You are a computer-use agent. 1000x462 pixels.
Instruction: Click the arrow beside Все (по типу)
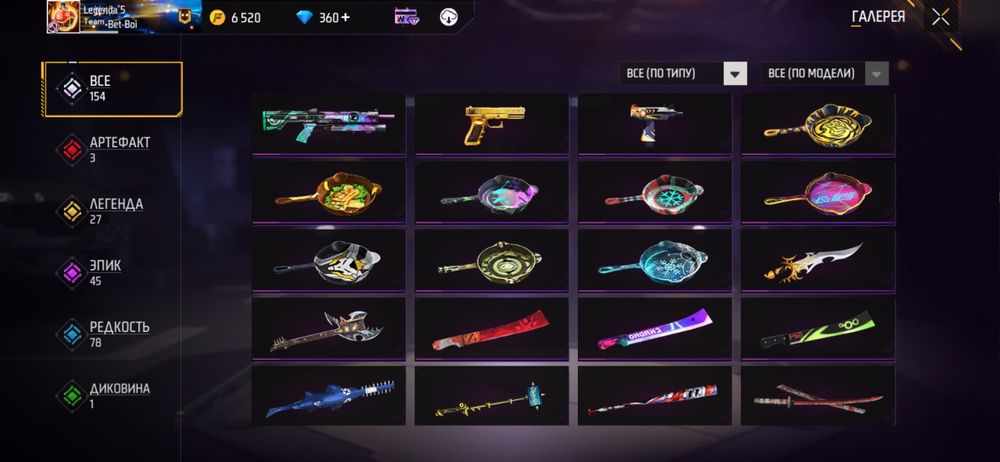pyautogui.click(x=735, y=73)
